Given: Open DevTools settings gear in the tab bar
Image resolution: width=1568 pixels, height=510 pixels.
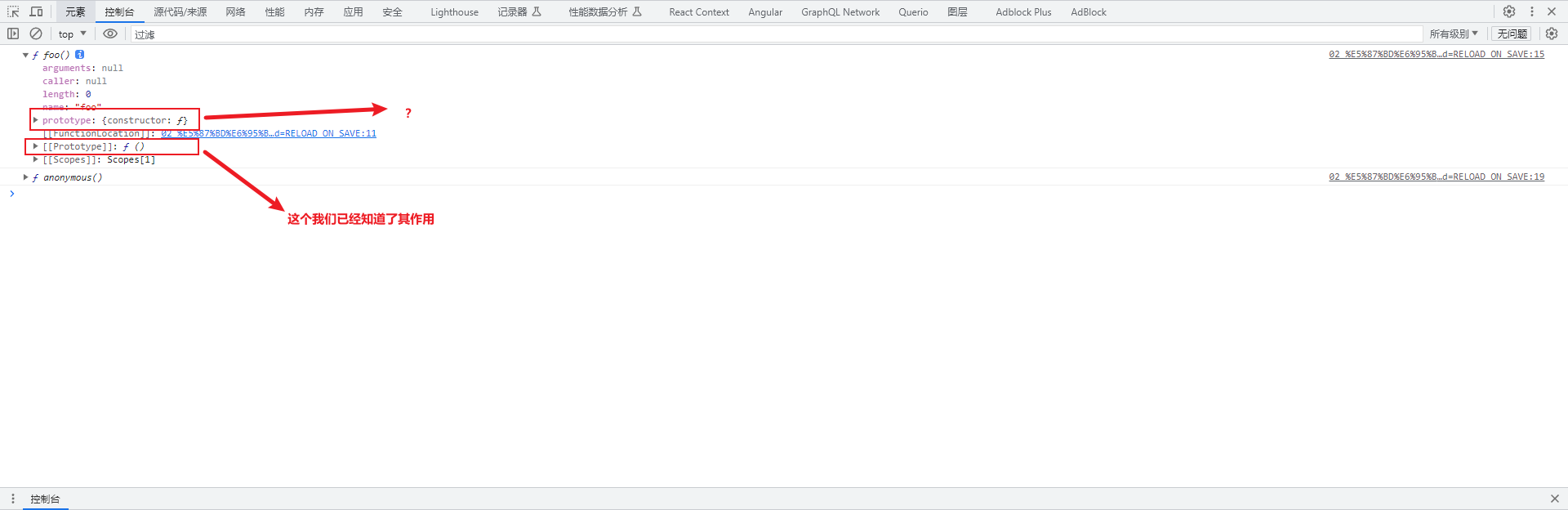Looking at the screenshot, I should click(x=1509, y=11).
